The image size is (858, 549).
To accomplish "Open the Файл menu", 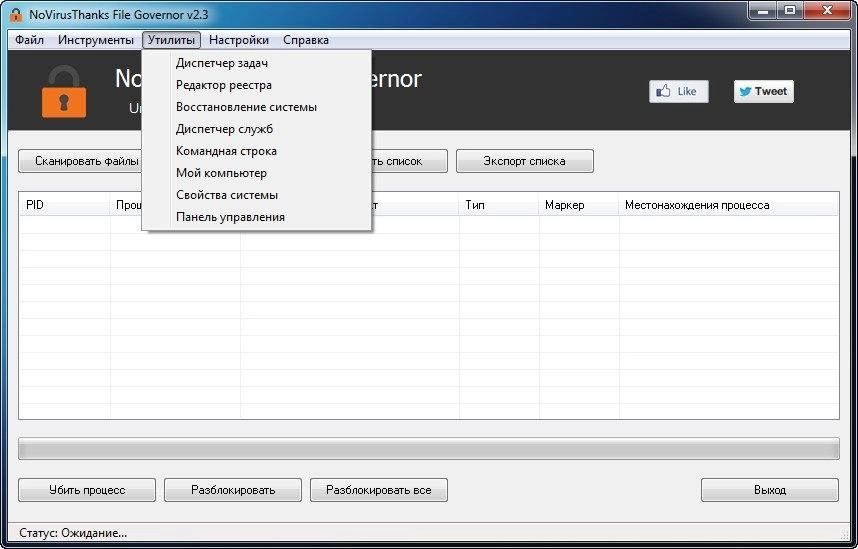I will pos(30,40).
